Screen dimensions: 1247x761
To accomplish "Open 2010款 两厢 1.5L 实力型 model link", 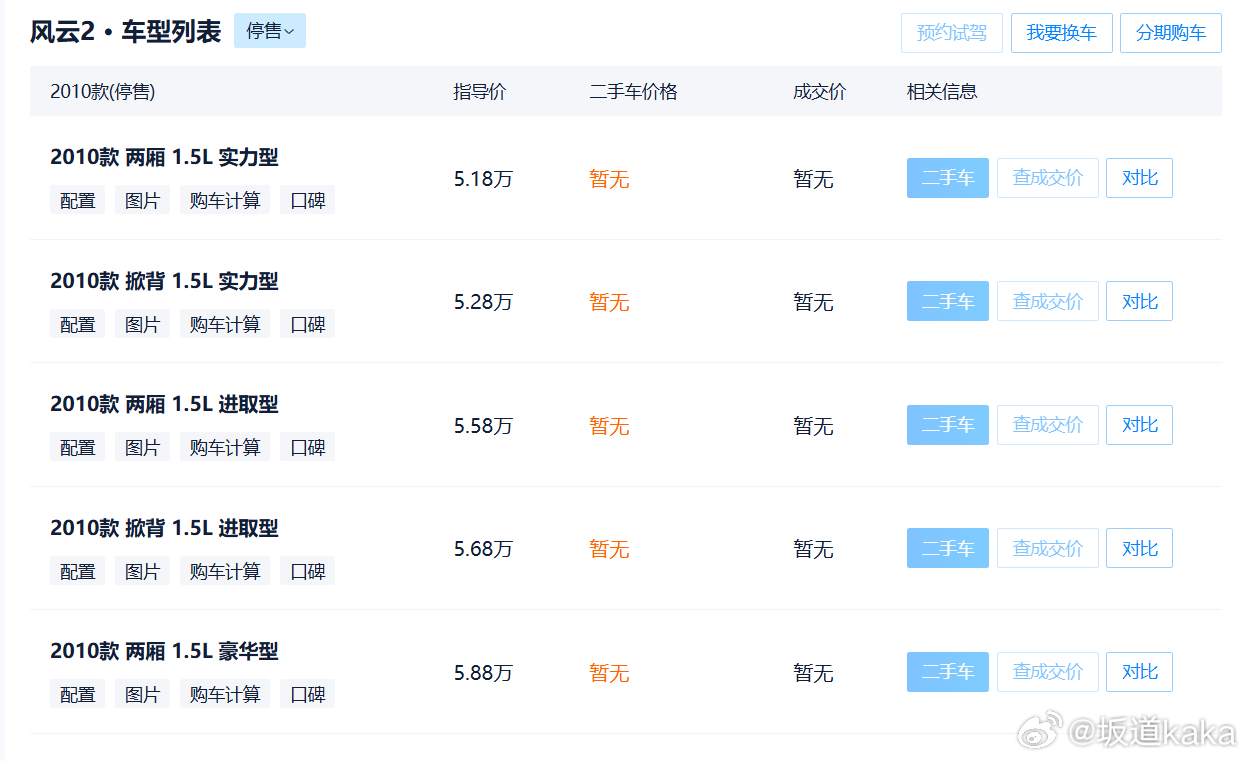I will pos(165,157).
